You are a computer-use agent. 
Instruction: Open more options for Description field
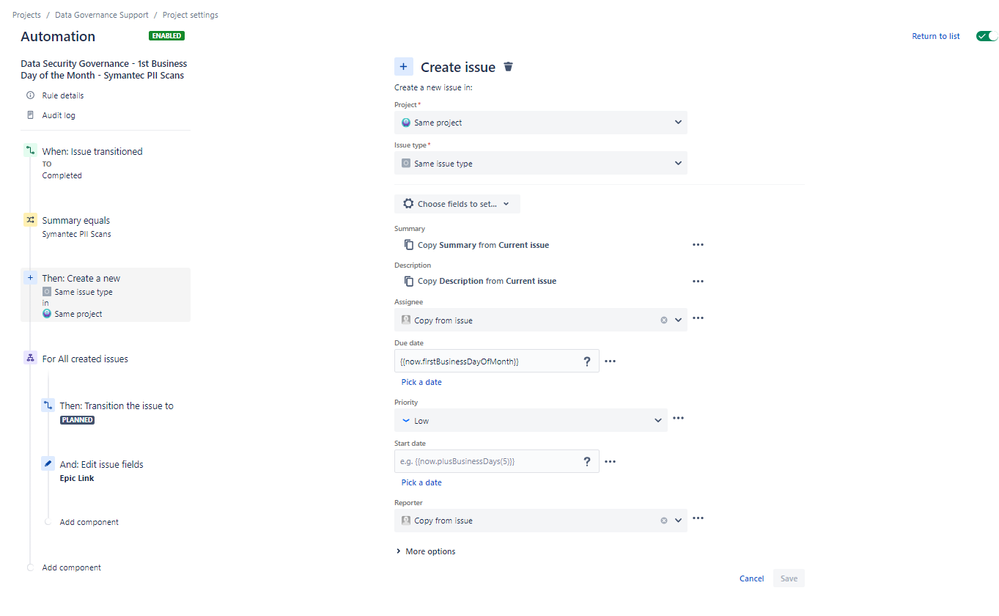(x=698, y=281)
